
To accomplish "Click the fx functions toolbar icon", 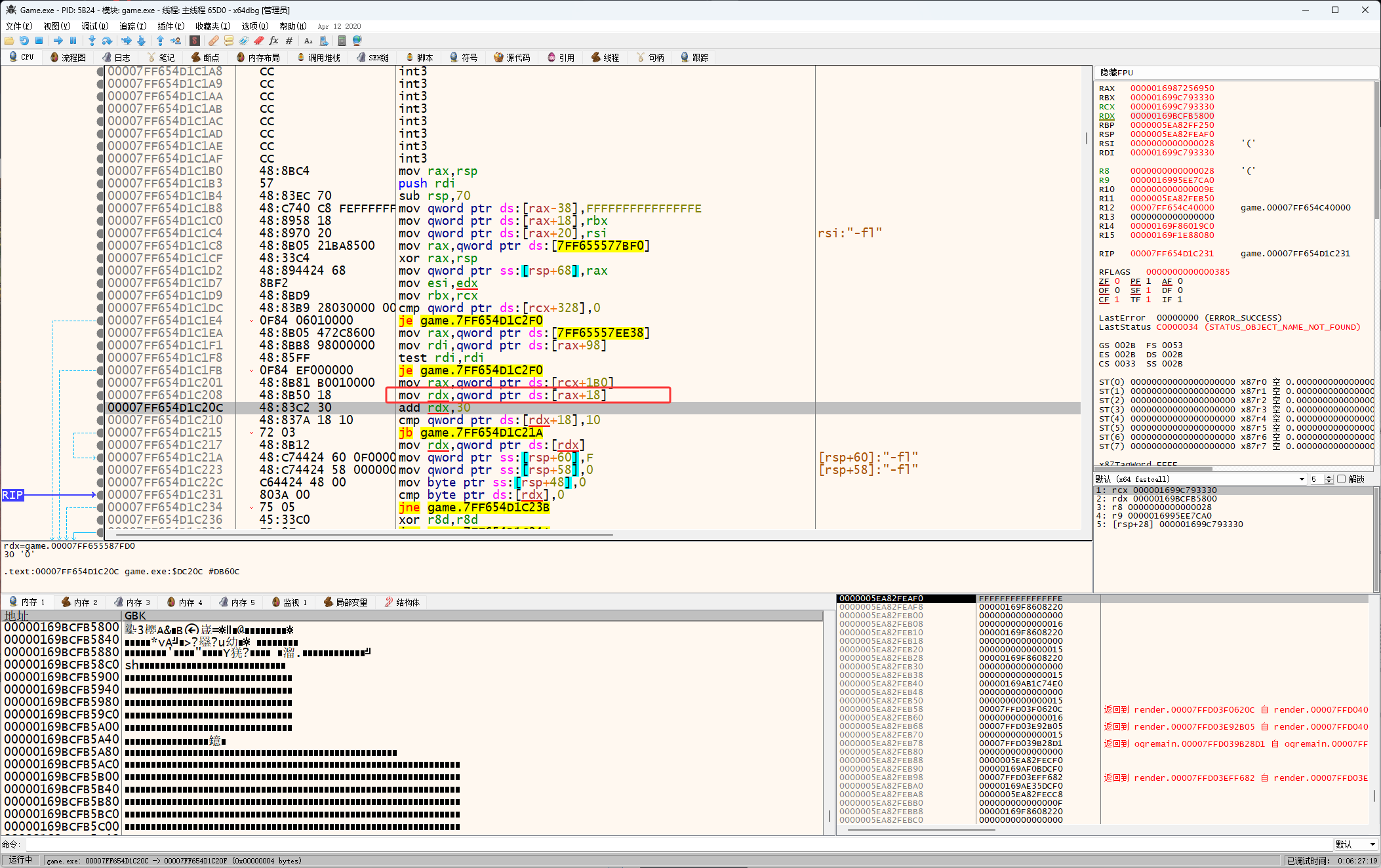I will pos(273,41).
